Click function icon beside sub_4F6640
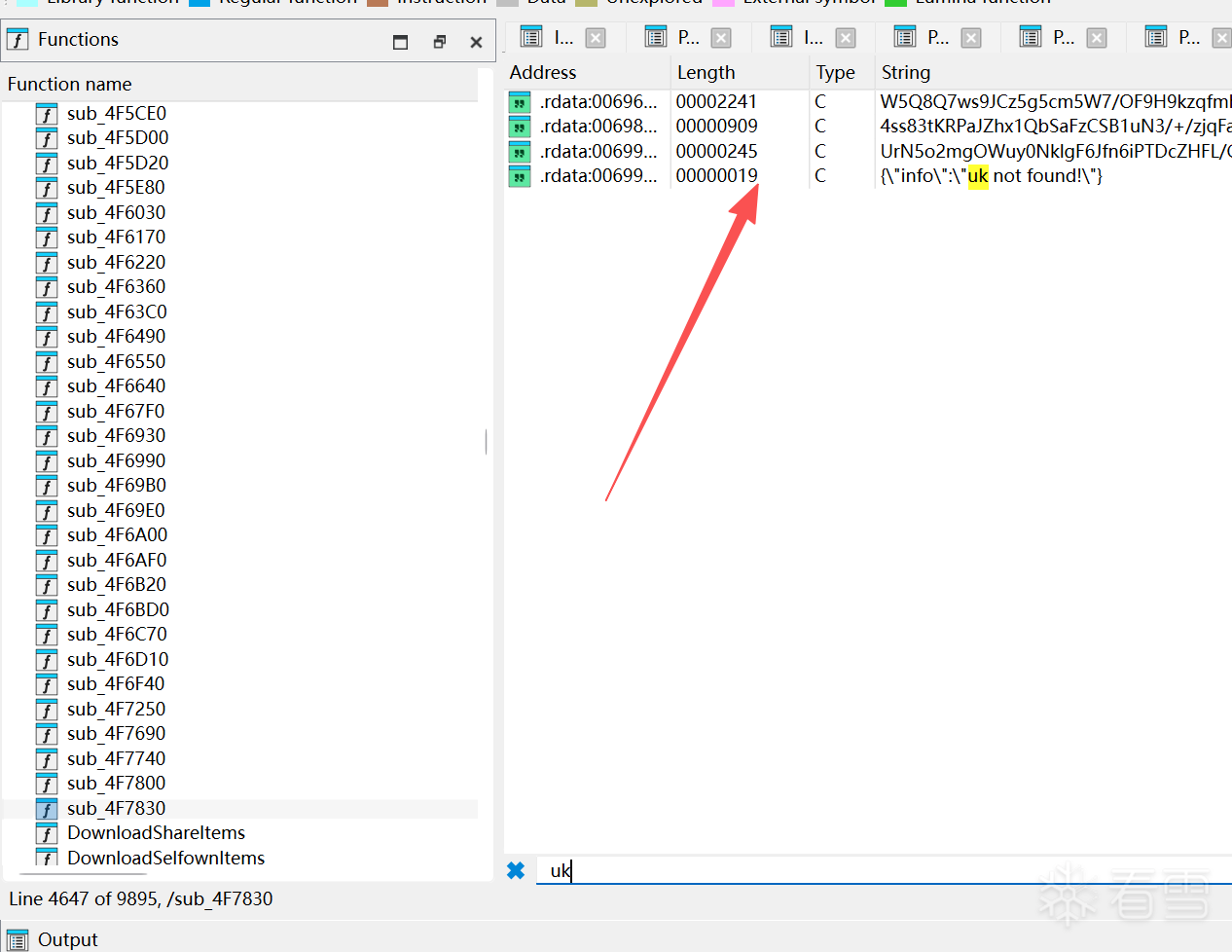 [x=47, y=386]
